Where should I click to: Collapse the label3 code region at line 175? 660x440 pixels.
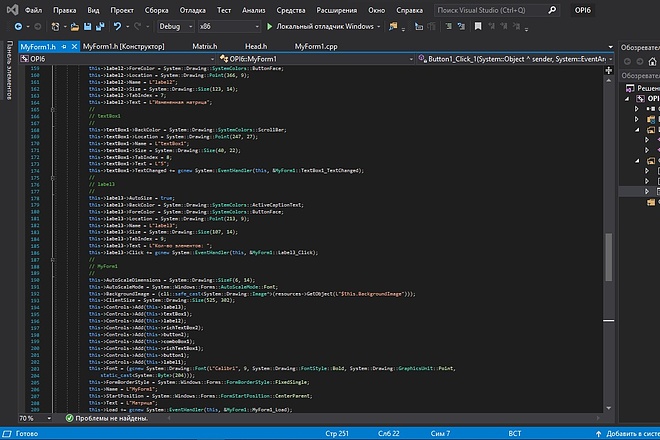pos(53,178)
